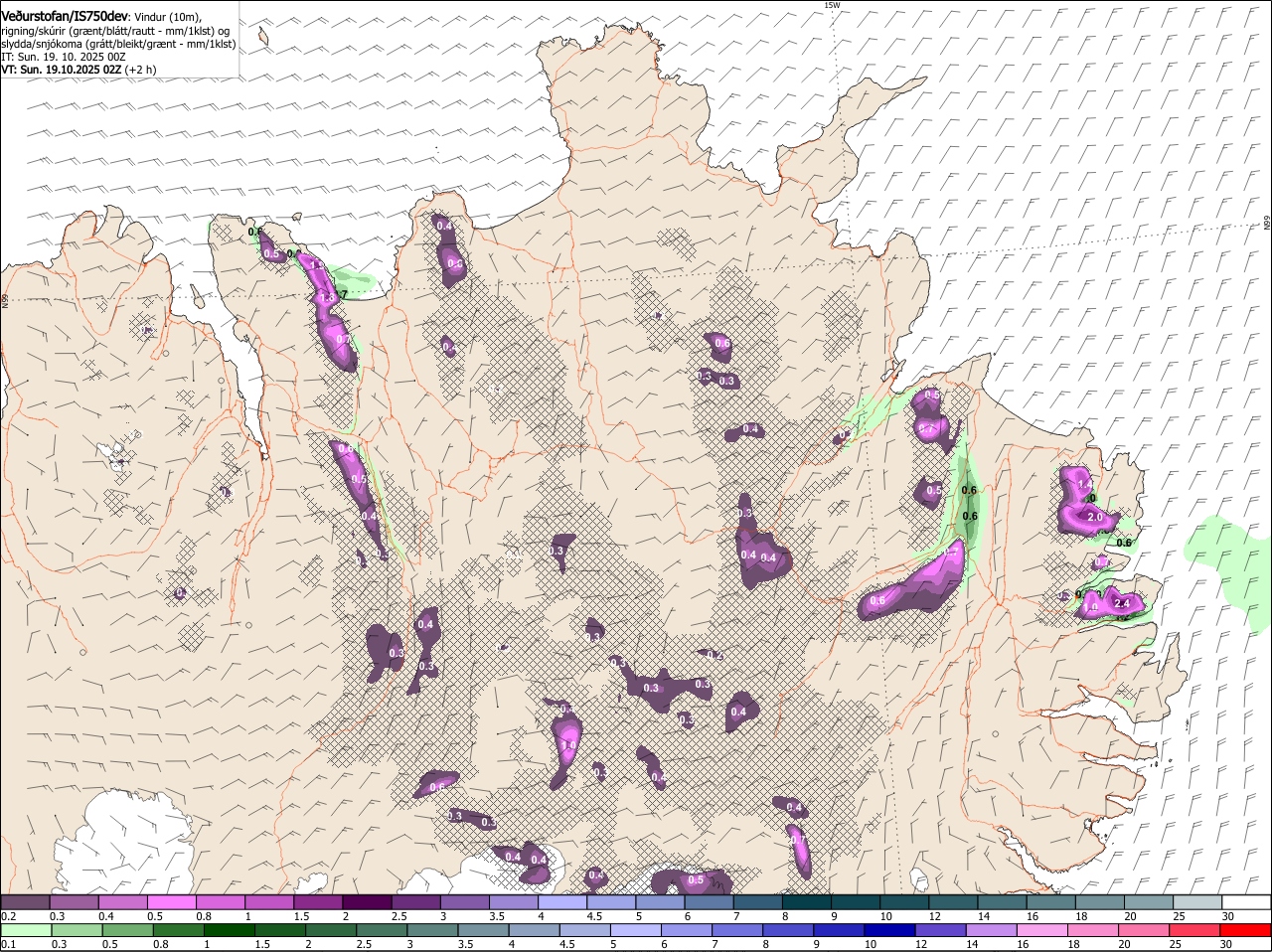Select the darkest green 1–1.5 rain swatch
The width and height of the screenshot is (1272, 952).
[229, 930]
